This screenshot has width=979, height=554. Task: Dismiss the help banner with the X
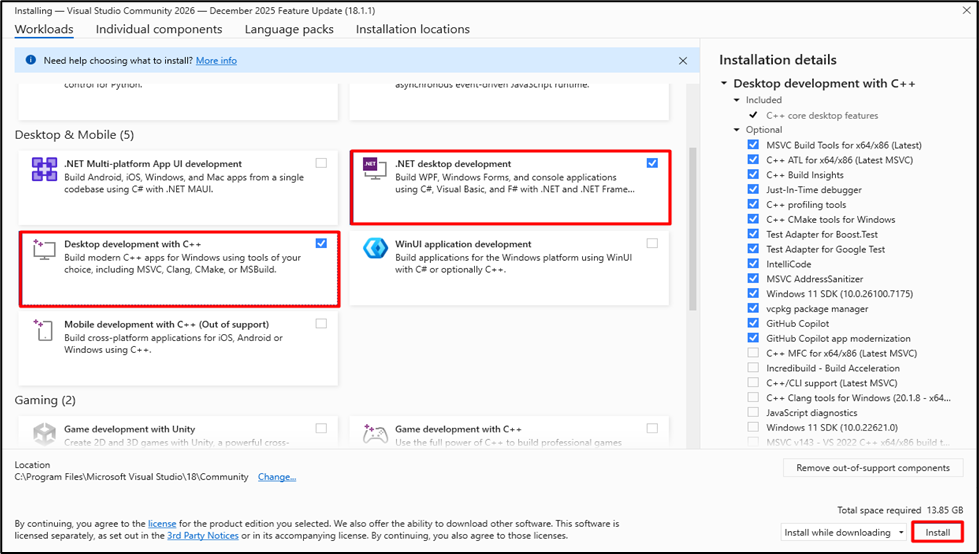tap(682, 61)
